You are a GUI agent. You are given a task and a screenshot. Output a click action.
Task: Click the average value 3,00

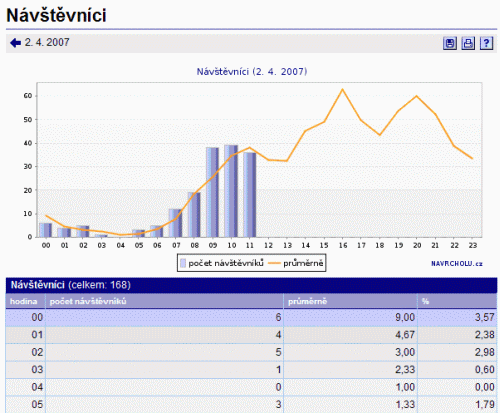pyautogui.click(x=405, y=352)
